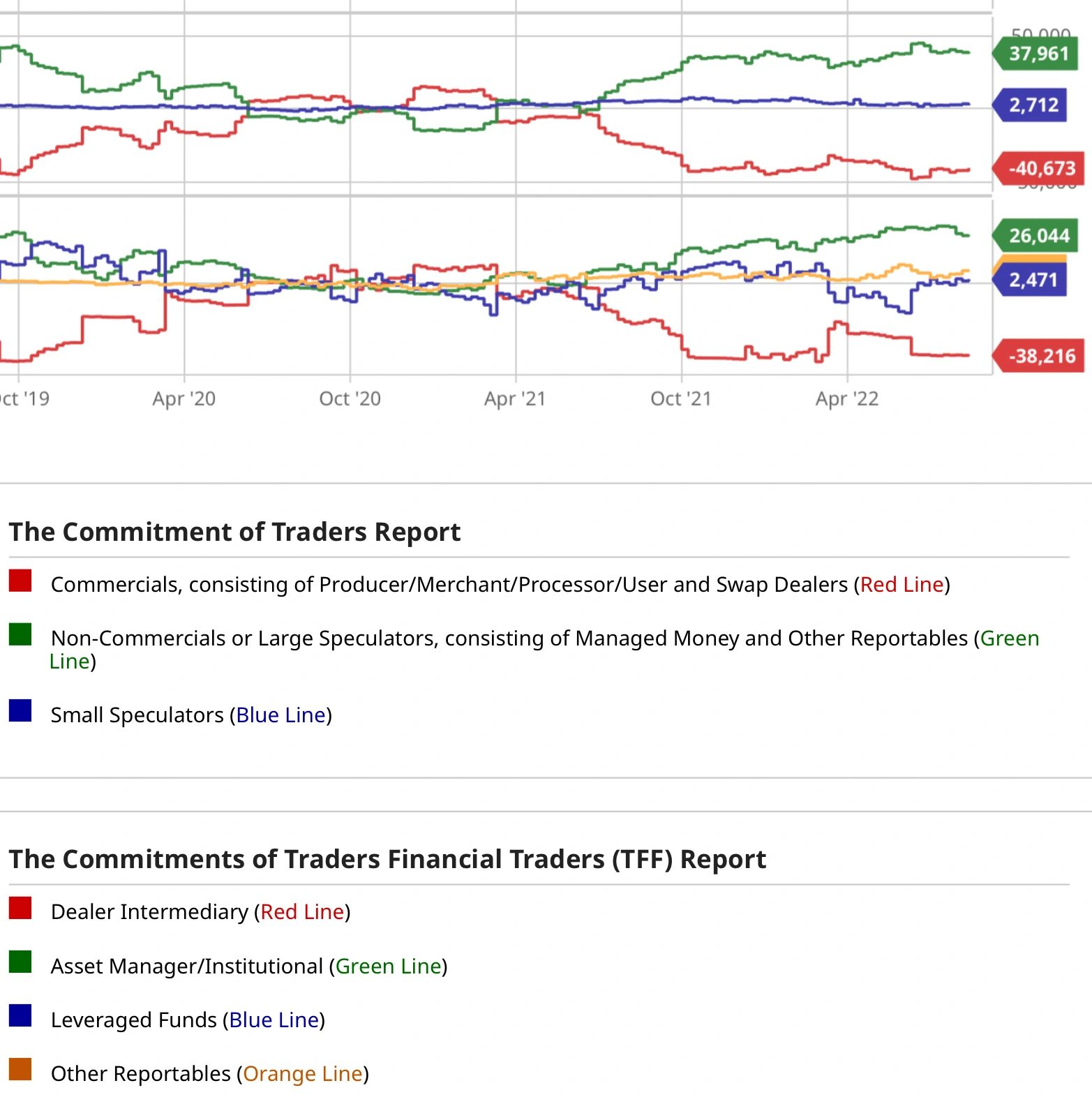The height and width of the screenshot is (1097, 1092).
Task: Click the Oct '21 axis date label
Action: [681, 398]
